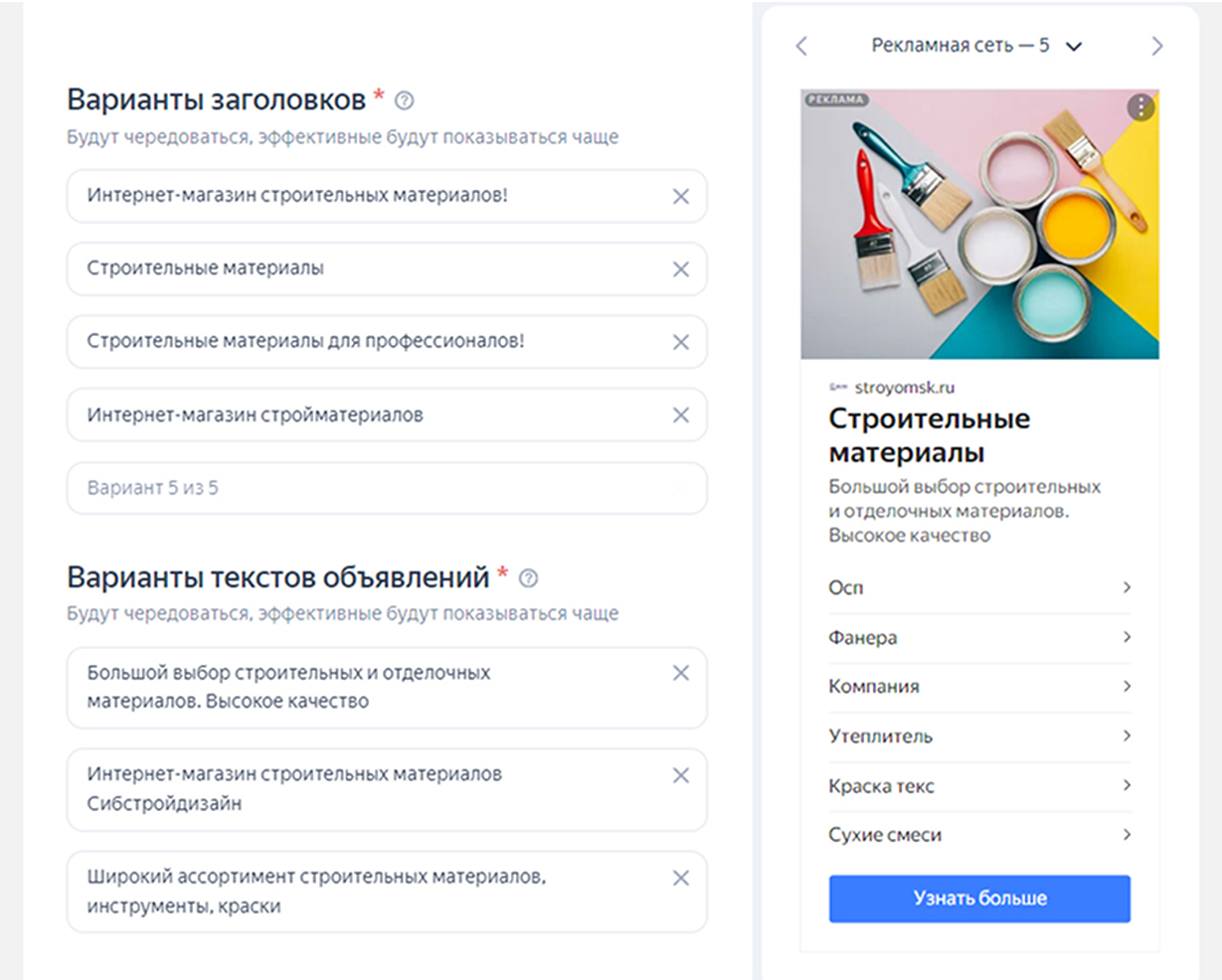Click the "Вариант 5 из 5" input field
Viewport: 1222px width, 980px height.
coord(386,488)
